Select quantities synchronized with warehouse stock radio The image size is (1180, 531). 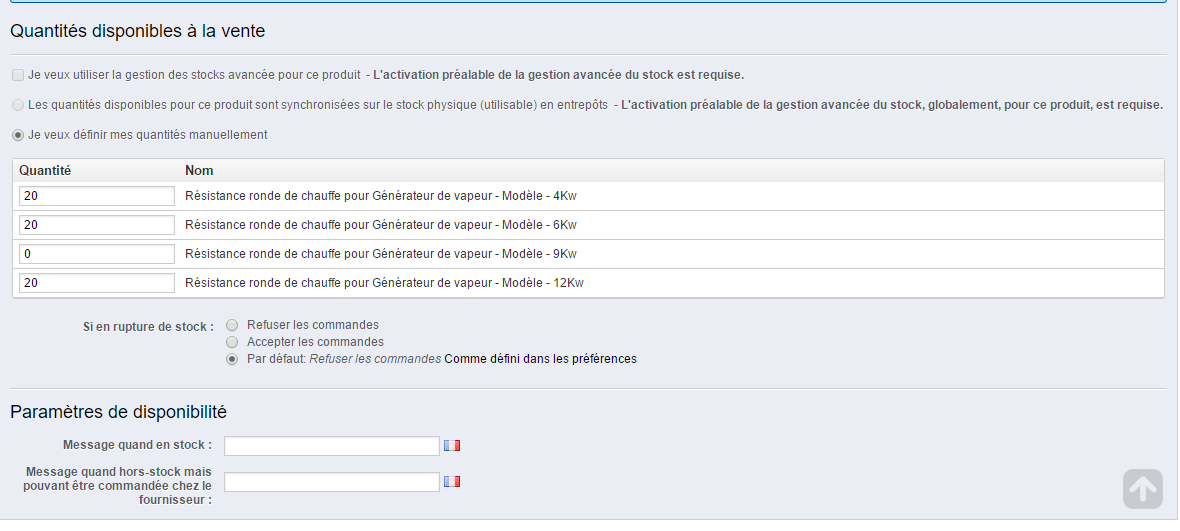pos(18,105)
